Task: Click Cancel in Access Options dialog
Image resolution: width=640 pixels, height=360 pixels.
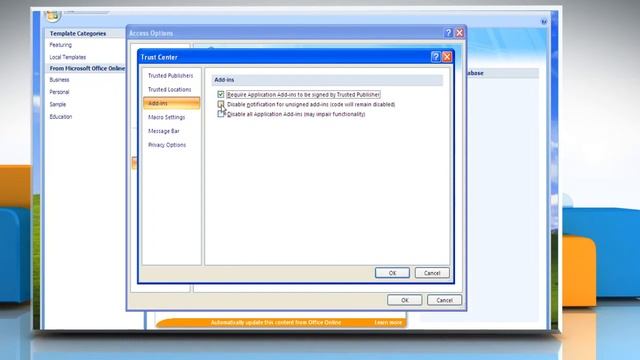Action: click(x=444, y=300)
